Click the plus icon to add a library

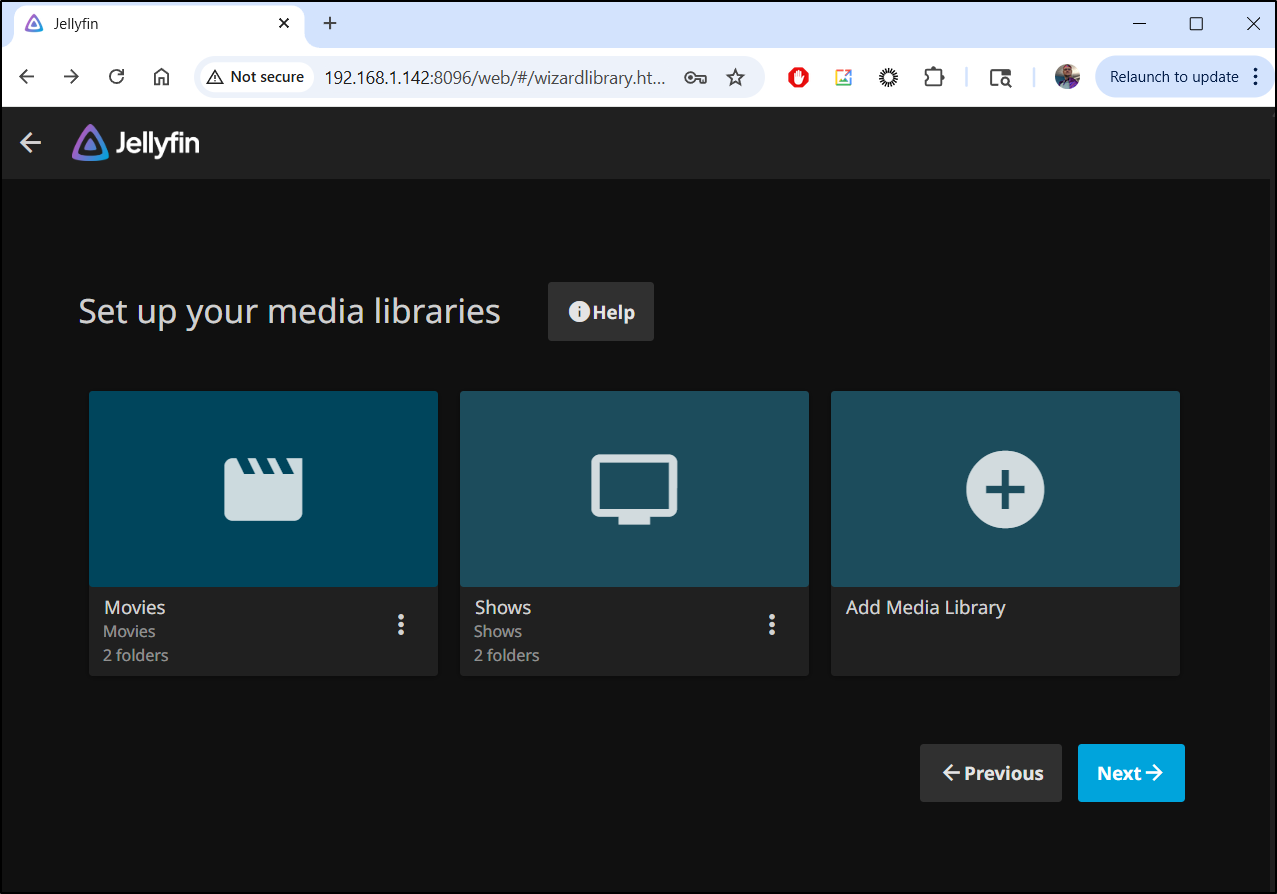(x=1005, y=489)
